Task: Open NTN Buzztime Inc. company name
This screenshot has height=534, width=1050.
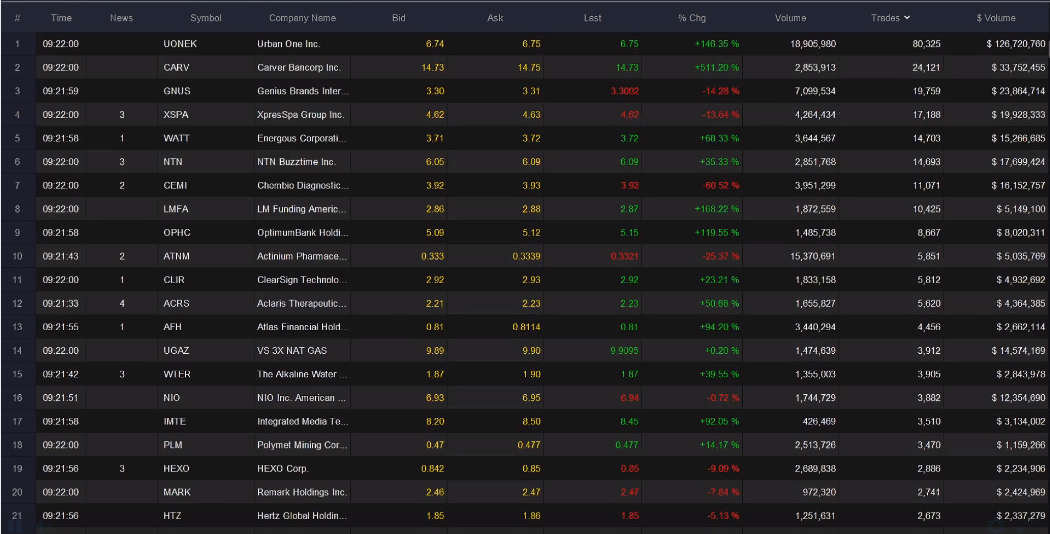Action: 297,161
